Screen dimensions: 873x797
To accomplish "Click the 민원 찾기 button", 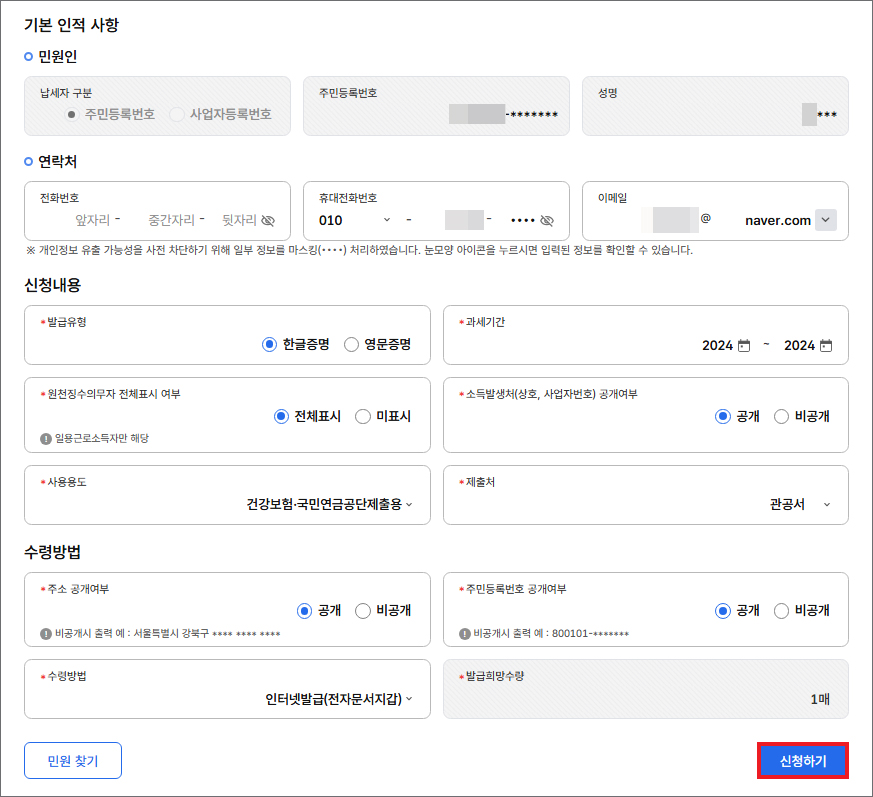I will point(73,761).
